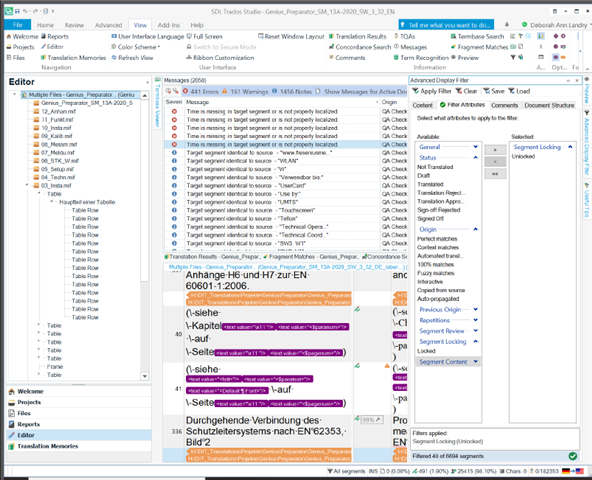Click Clear filter in Advanced Display Filter
This screenshot has width=592, height=480.
click(x=466, y=91)
